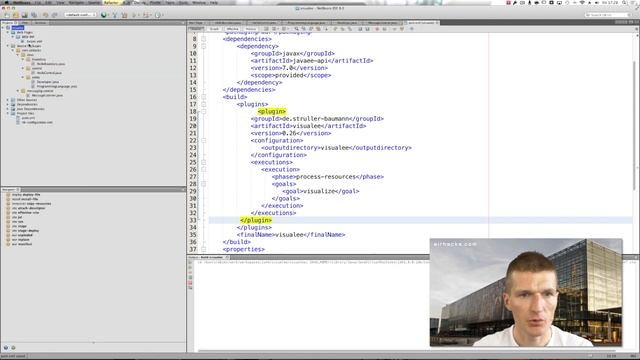
Task: Click the globe browser icon in toolbar
Action: tap(104, 15)
